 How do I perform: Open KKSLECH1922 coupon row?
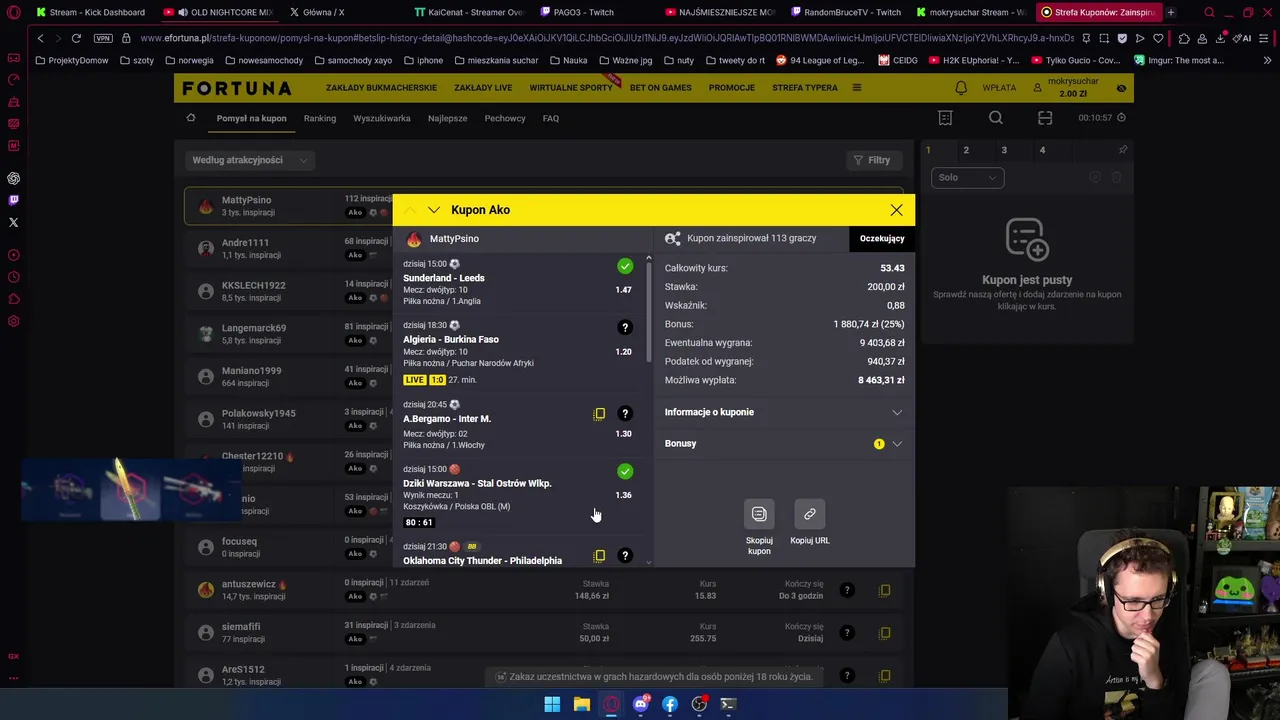(290, 291)
